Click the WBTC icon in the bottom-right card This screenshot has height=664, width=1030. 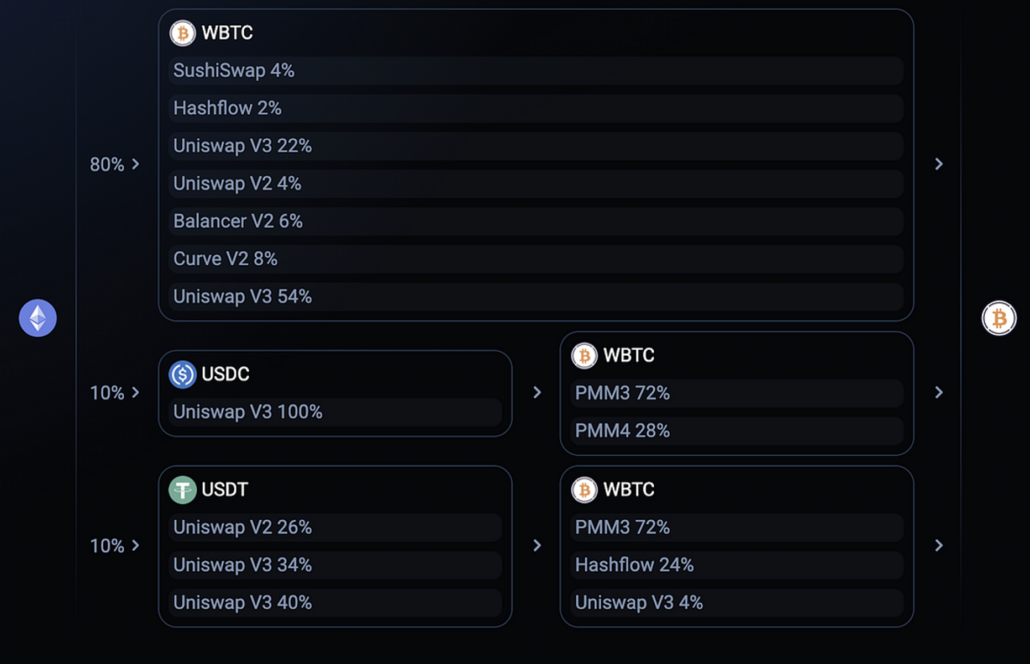[585, 489]
